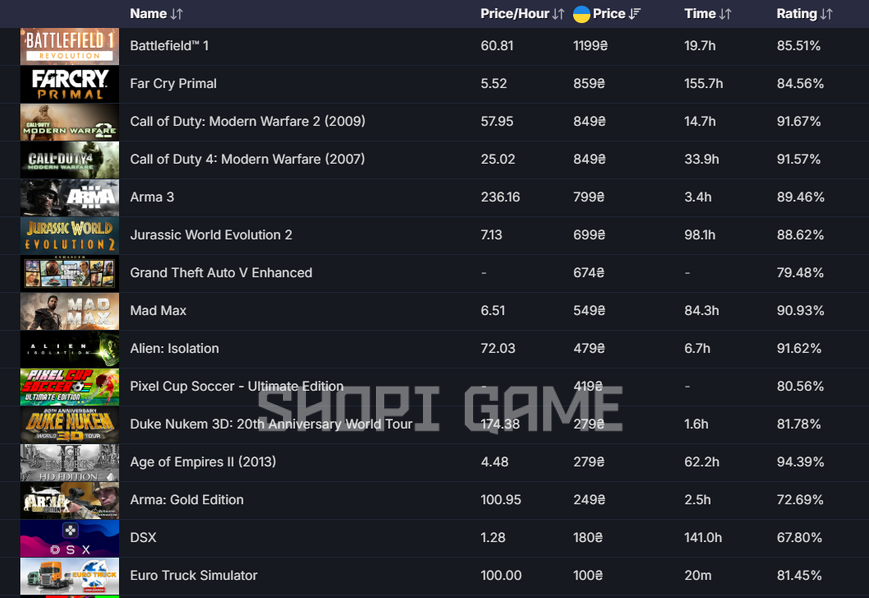
Task: Select the Battlefield™ 1 title
Action: pyautogui.click(x=170, y=46)
